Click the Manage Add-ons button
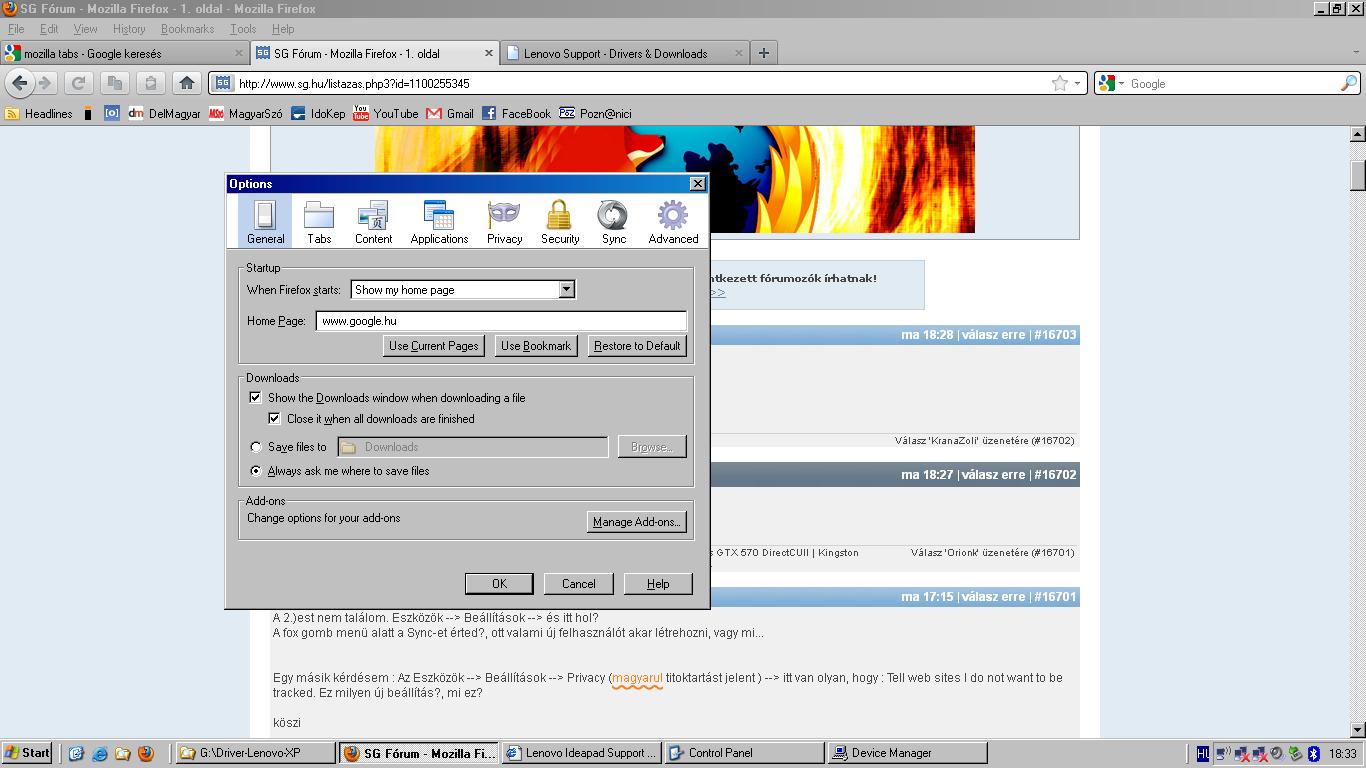Image resolution: width=1366 pixels, height=768 pixels. click(x=636, y=522)
